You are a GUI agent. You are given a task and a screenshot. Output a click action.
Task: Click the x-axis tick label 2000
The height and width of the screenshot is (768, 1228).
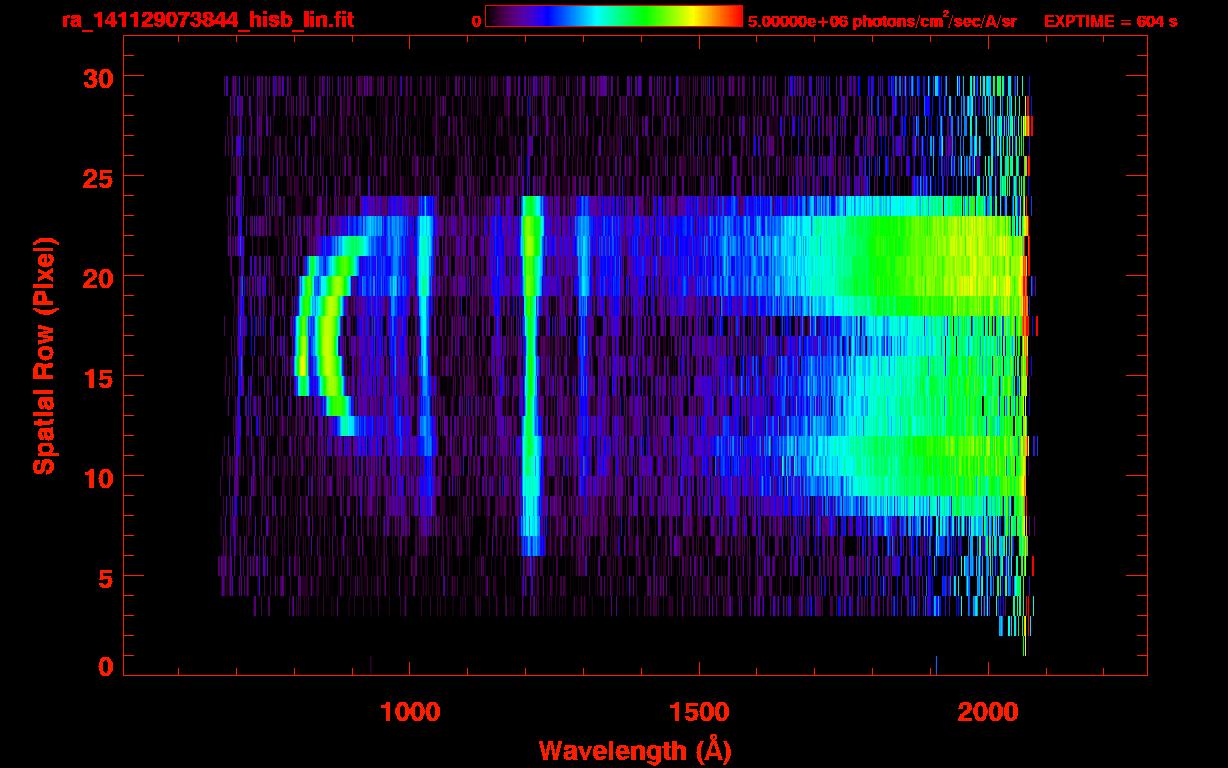coord(988,712)
